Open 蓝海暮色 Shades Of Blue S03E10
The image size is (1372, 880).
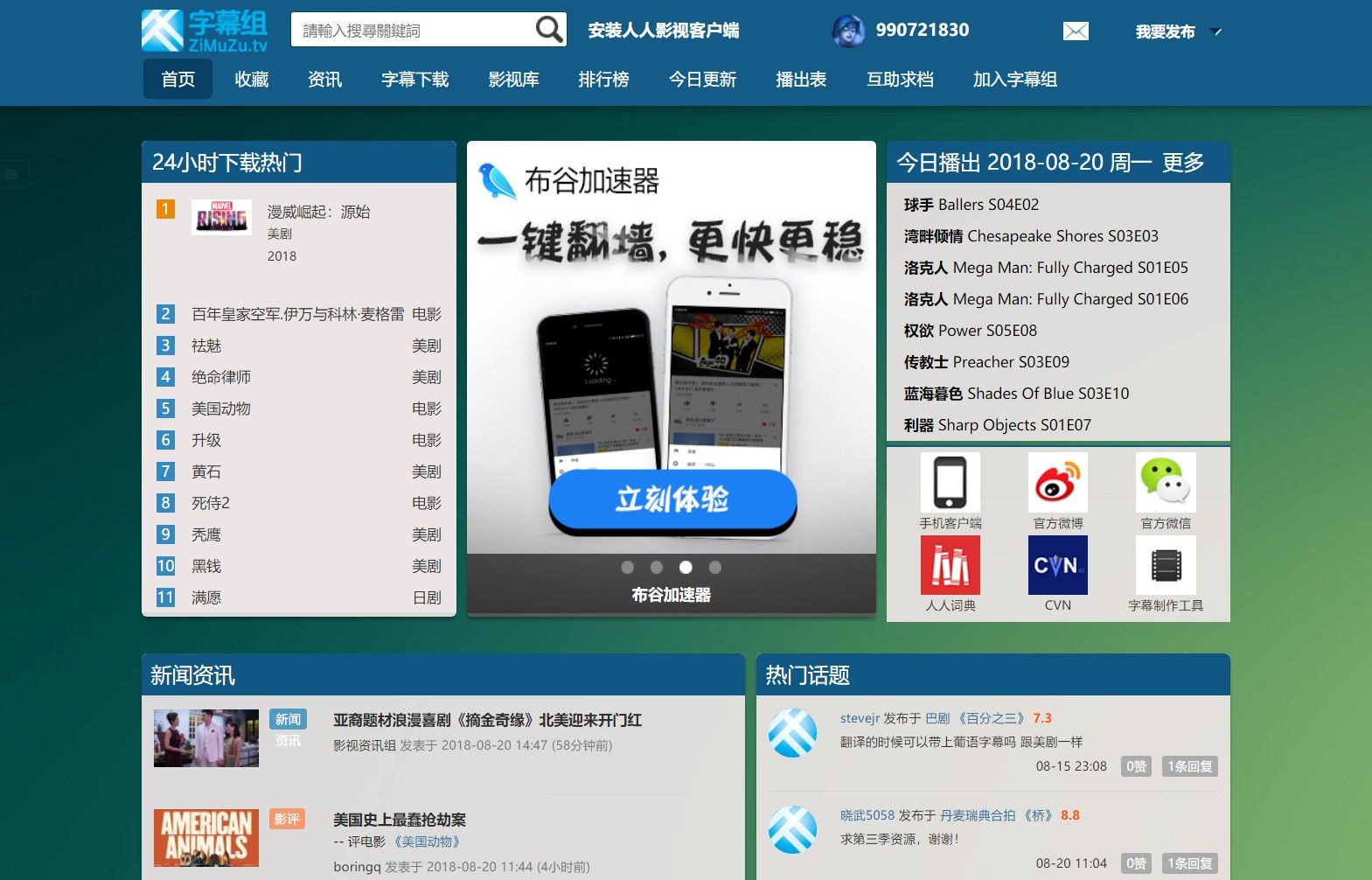1016,394
